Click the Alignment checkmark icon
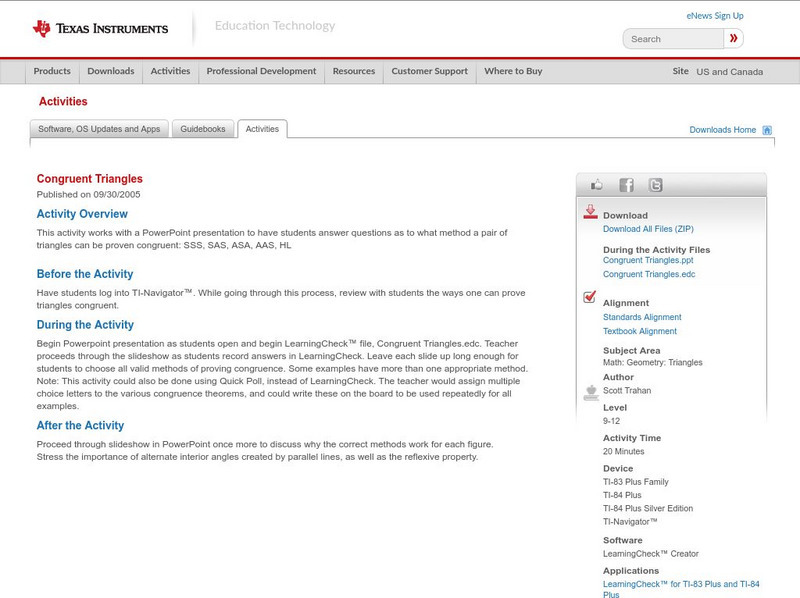The width and height of the screenshot is (800, 598). [x=589, y=295]
